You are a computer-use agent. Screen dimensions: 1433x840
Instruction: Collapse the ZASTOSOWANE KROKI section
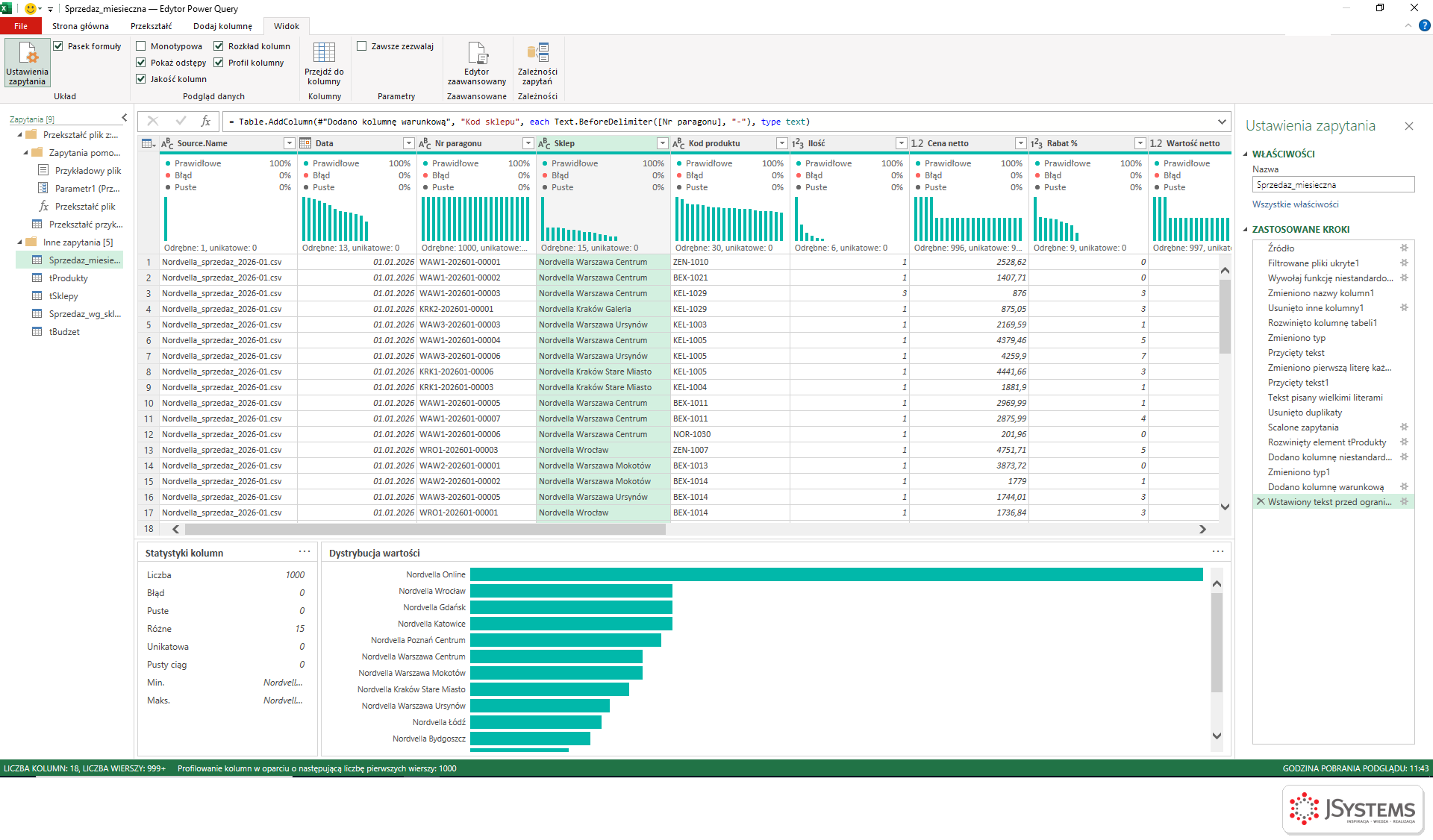pyautogui.click(x=1246, y=230)
